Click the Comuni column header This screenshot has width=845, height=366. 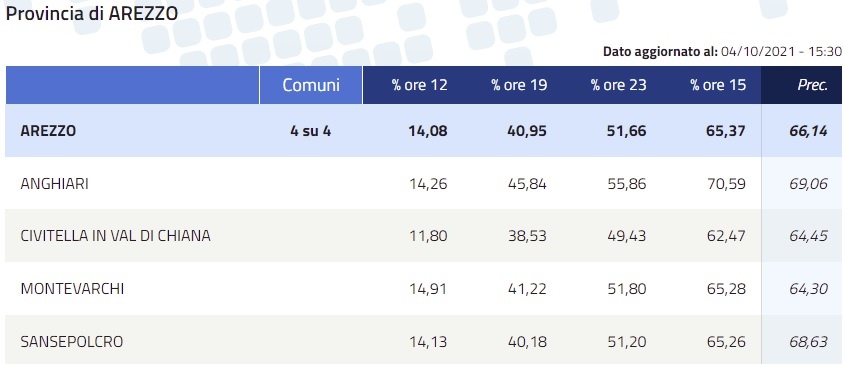coord(311,85)
